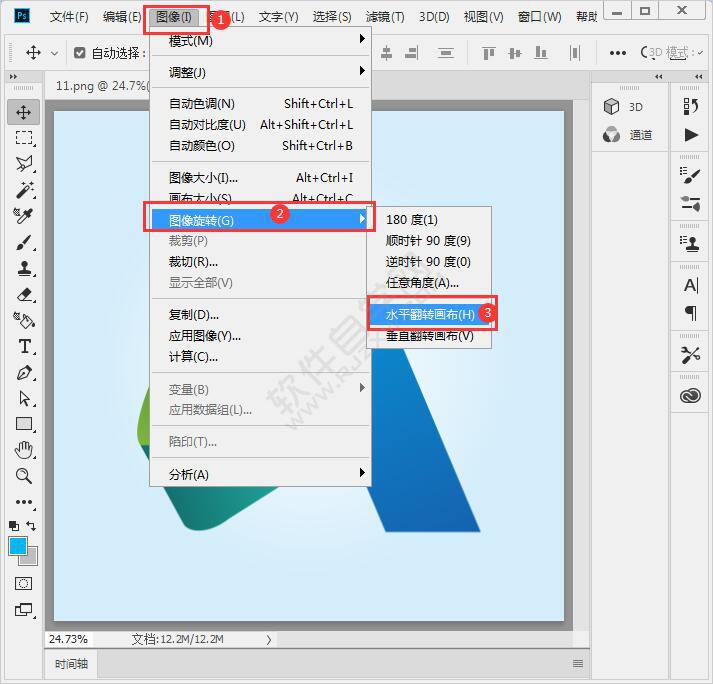Open the status bar info arrow
The height and width of the screenshot is (684, 713).
pyautogui.click(x=269, y=639)
